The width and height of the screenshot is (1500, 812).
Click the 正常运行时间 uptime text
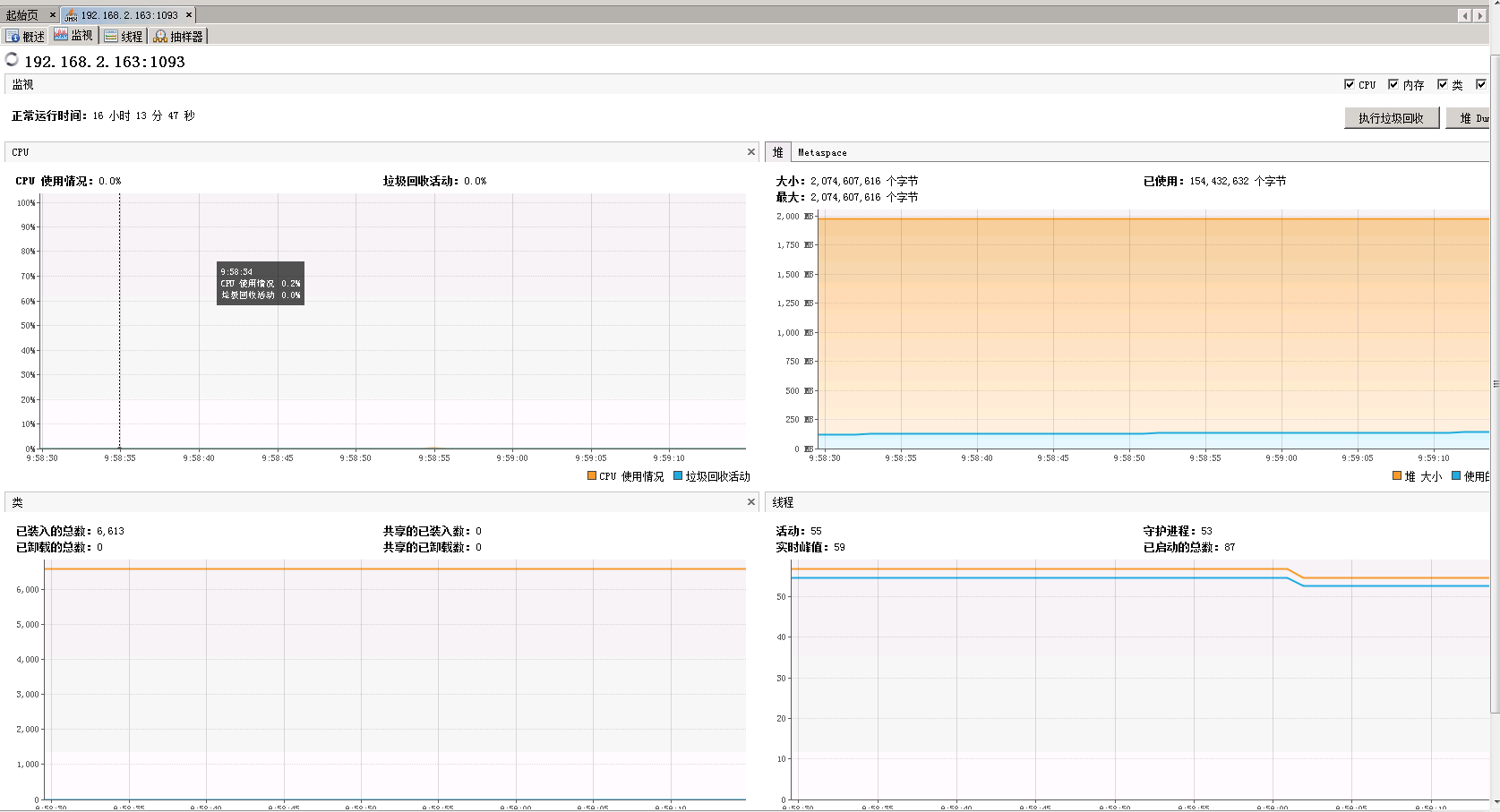103,115
